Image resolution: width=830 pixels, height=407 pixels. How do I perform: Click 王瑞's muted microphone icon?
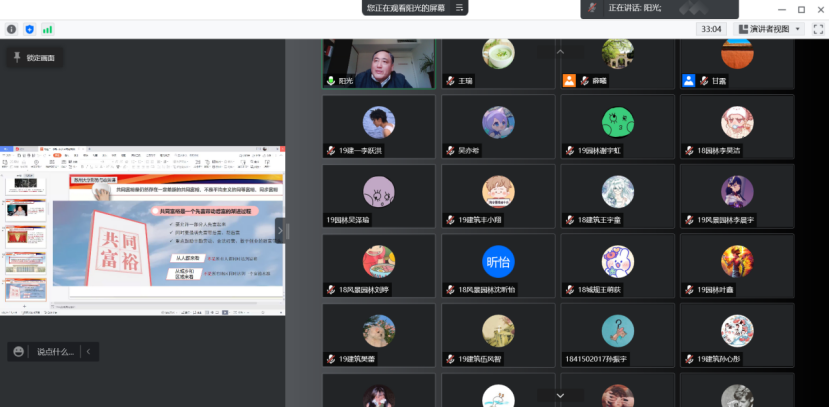pos(450,80)
